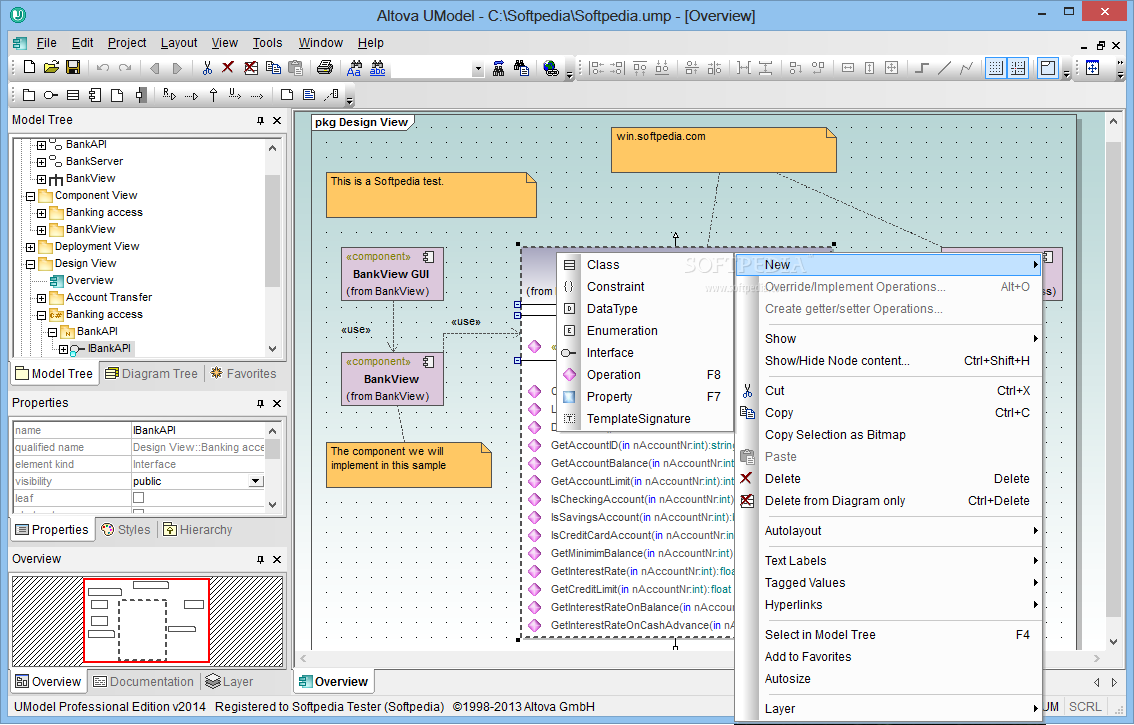Viewport: 1134px width, 725px height.
Task: Click the Copy toolbar icon
Action: 273,68
